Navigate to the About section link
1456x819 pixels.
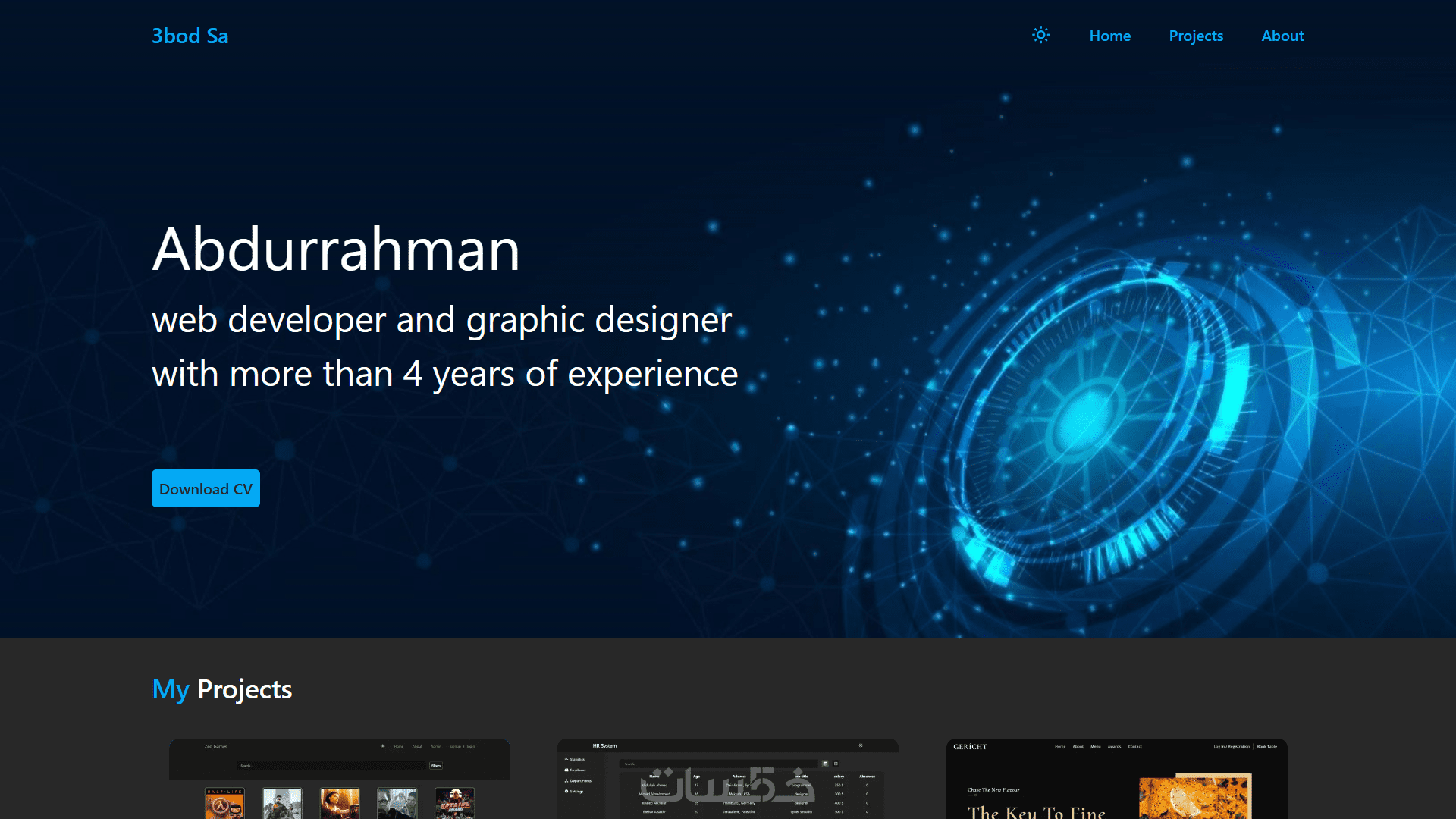click(x=1282, y=36)
